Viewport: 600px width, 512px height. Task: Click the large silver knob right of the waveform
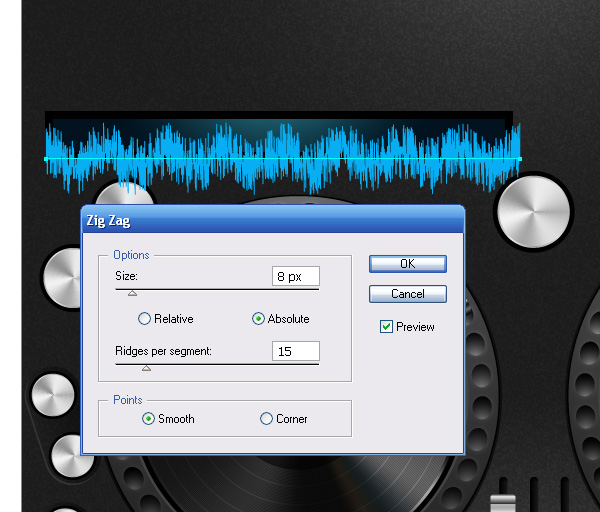533,212
